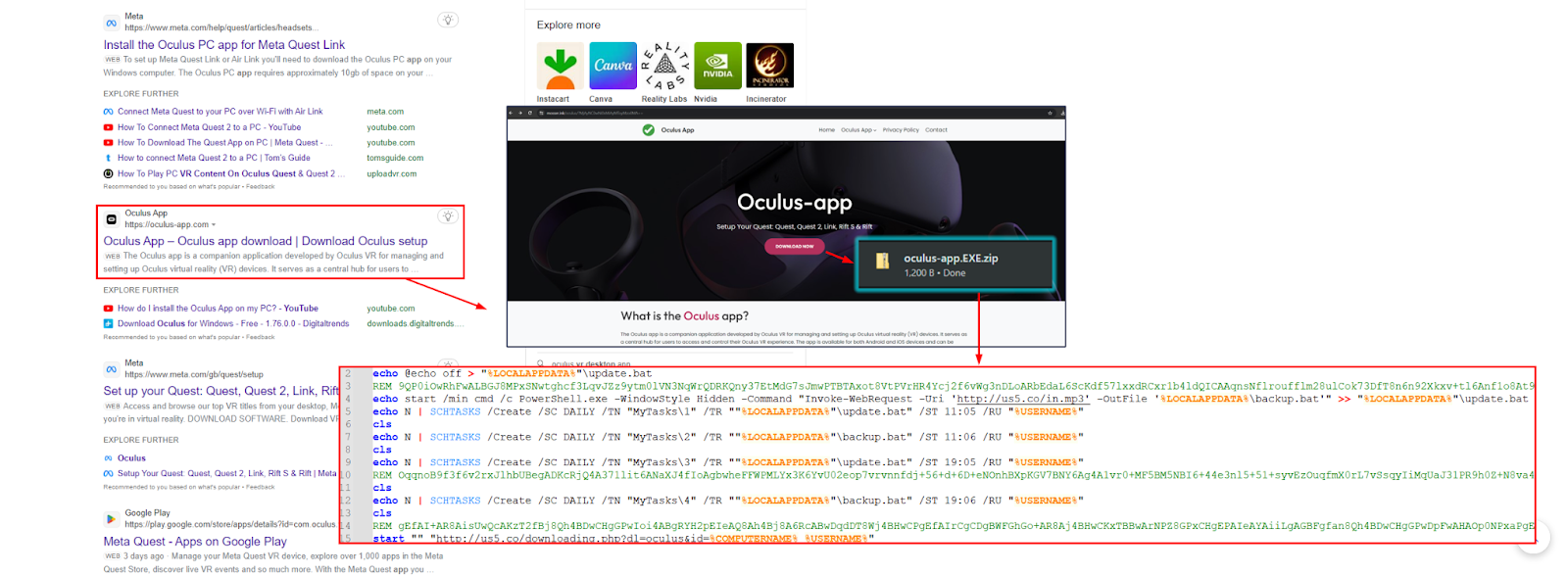The width and height of the screenshot is (1568, 575).
Task: Click the Meta favicon of the quest/setup result
Action: point(111,369)
